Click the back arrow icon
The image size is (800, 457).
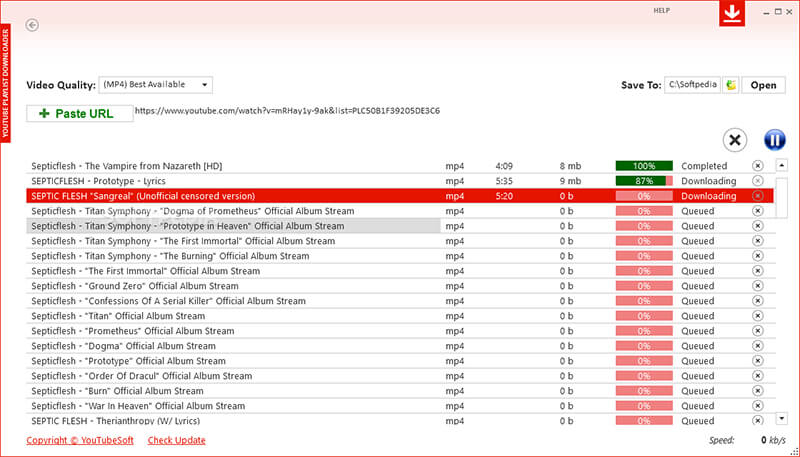[x=32, y=24]
